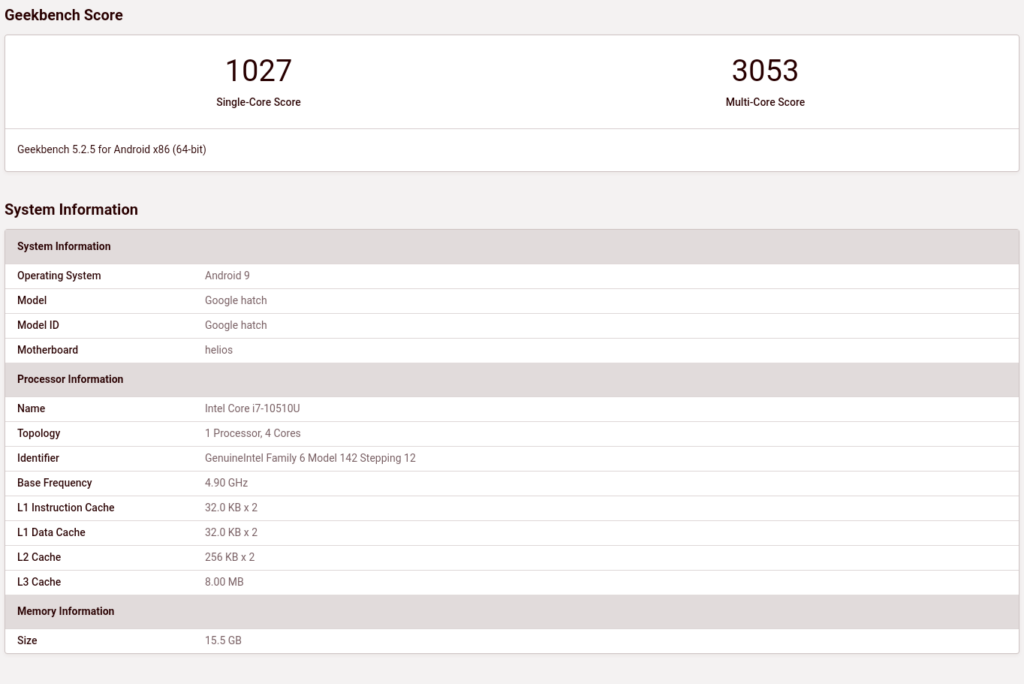
Task: Click the 'Operating System' row label
Action: click(x=59, y=276)
